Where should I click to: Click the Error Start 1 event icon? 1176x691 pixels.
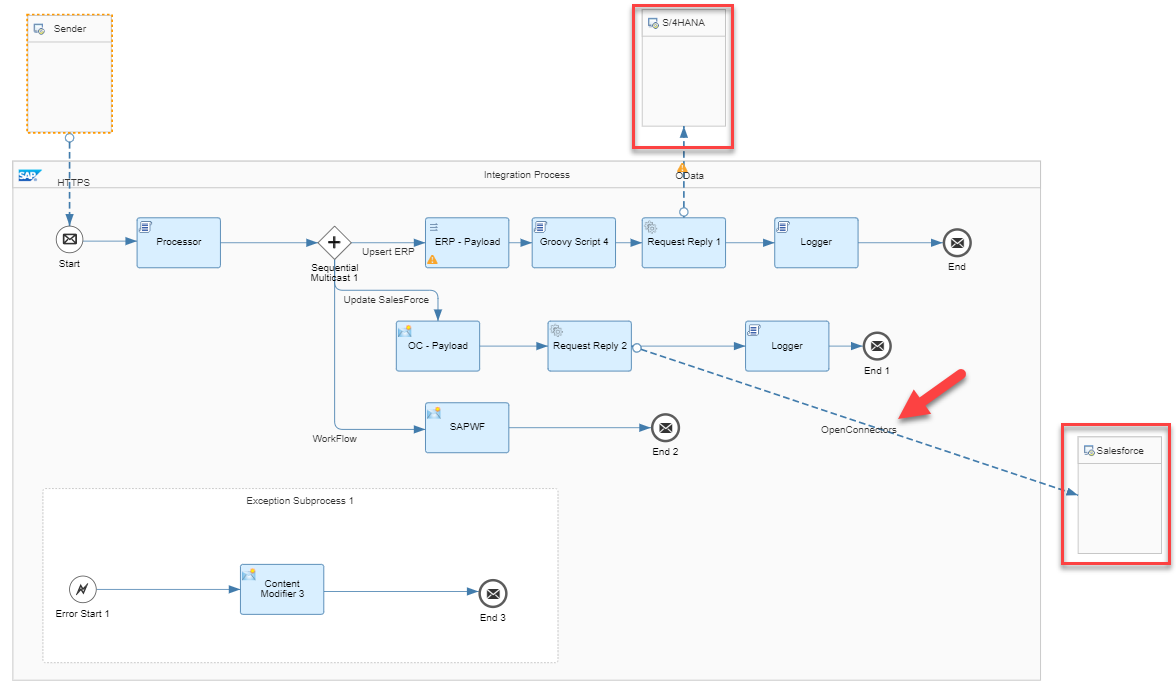click(x=82, y=589)
